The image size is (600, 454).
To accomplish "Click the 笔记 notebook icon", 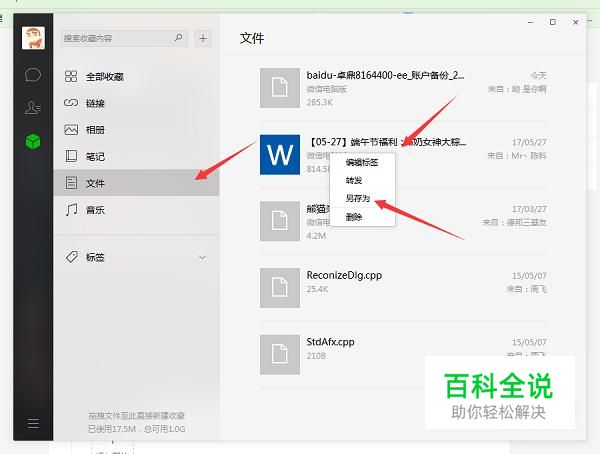I will tap(71, 156).
